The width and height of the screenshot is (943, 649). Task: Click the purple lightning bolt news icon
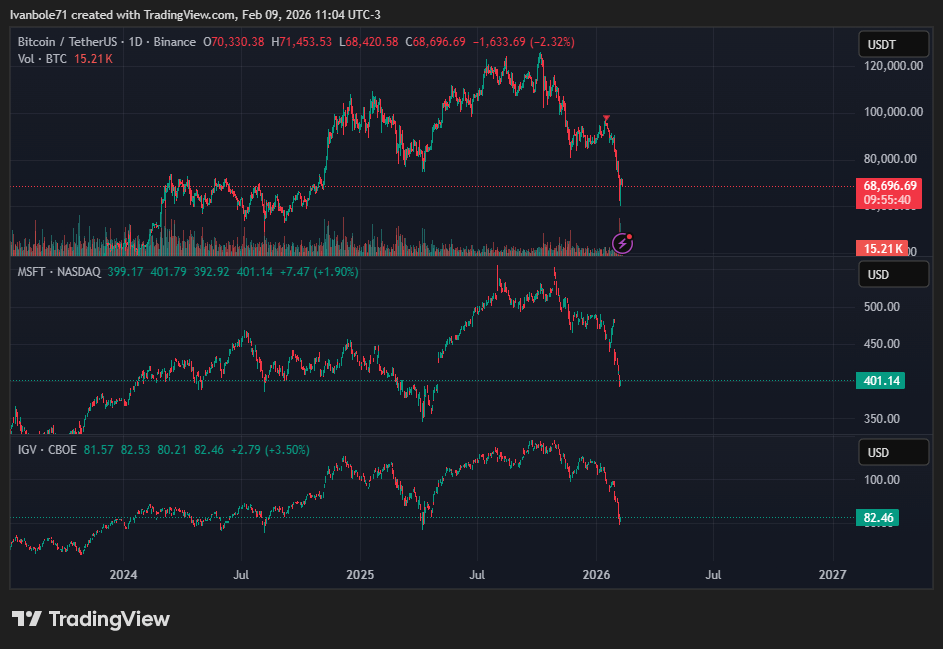(622, 242)
